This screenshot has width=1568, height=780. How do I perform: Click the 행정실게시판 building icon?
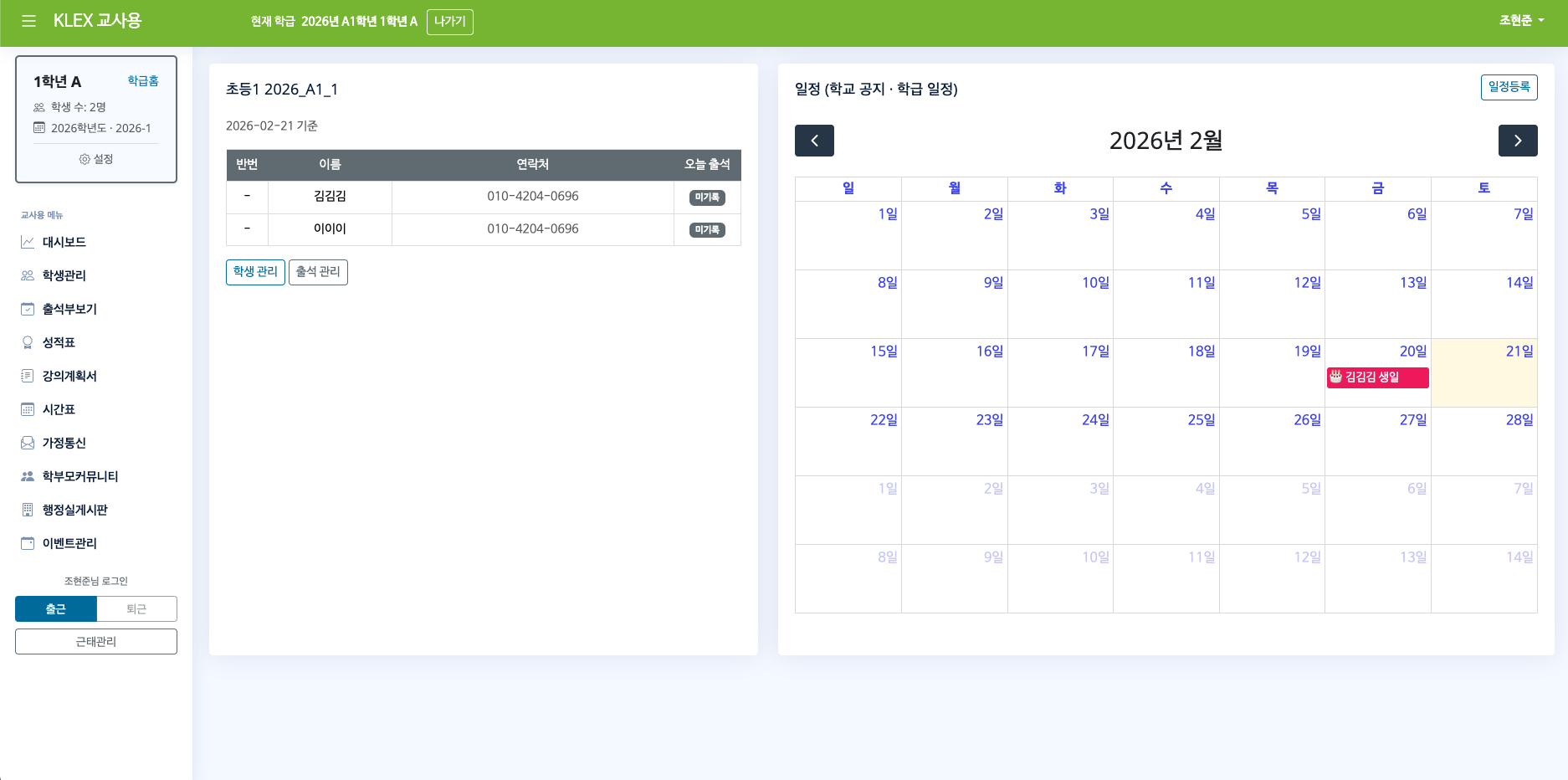coord(28,510)
